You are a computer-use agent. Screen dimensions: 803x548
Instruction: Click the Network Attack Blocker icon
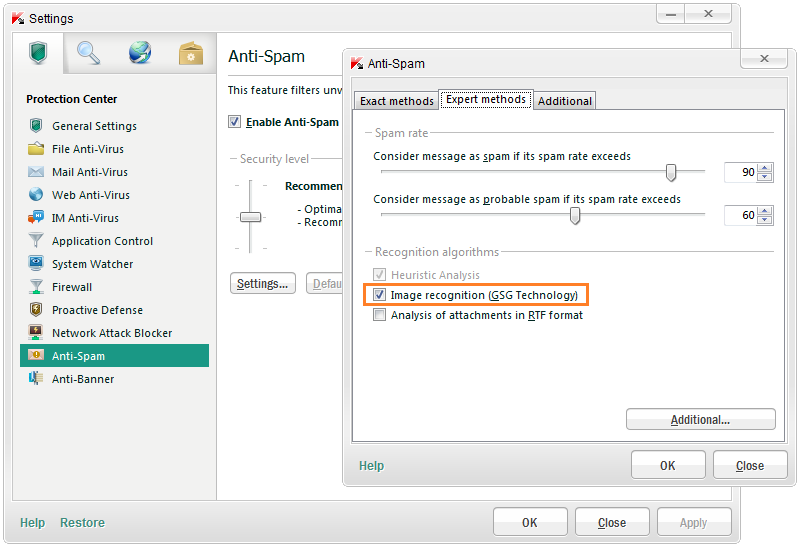[x=36, y=332]
